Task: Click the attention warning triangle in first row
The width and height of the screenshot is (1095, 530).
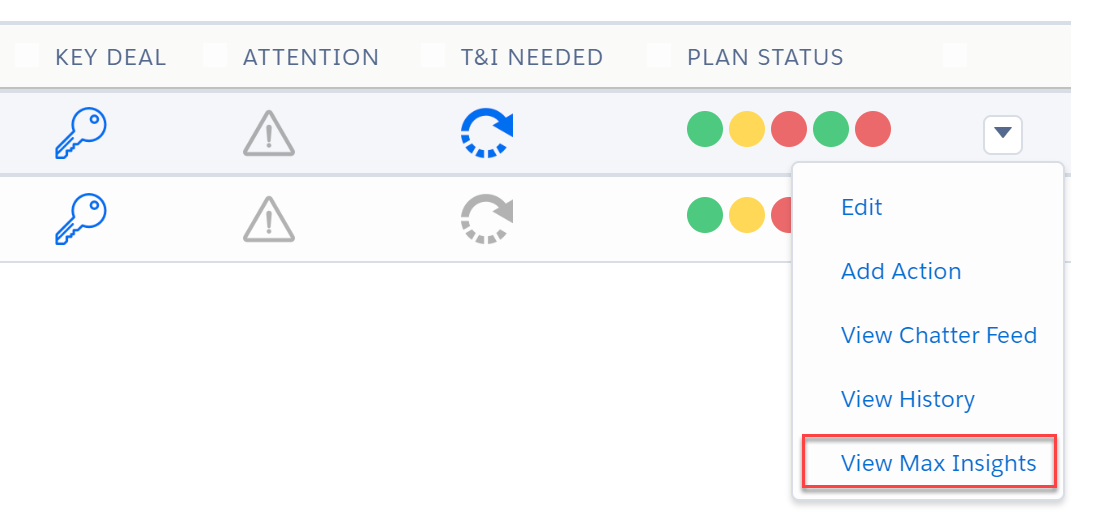Action: pos(269,133)
